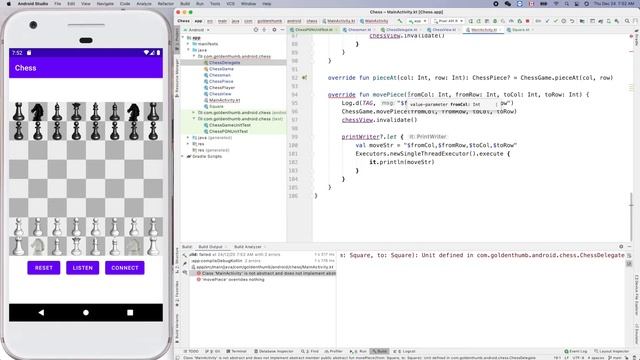Switch to the ChessView.kt editor tab

click(443, 30)
